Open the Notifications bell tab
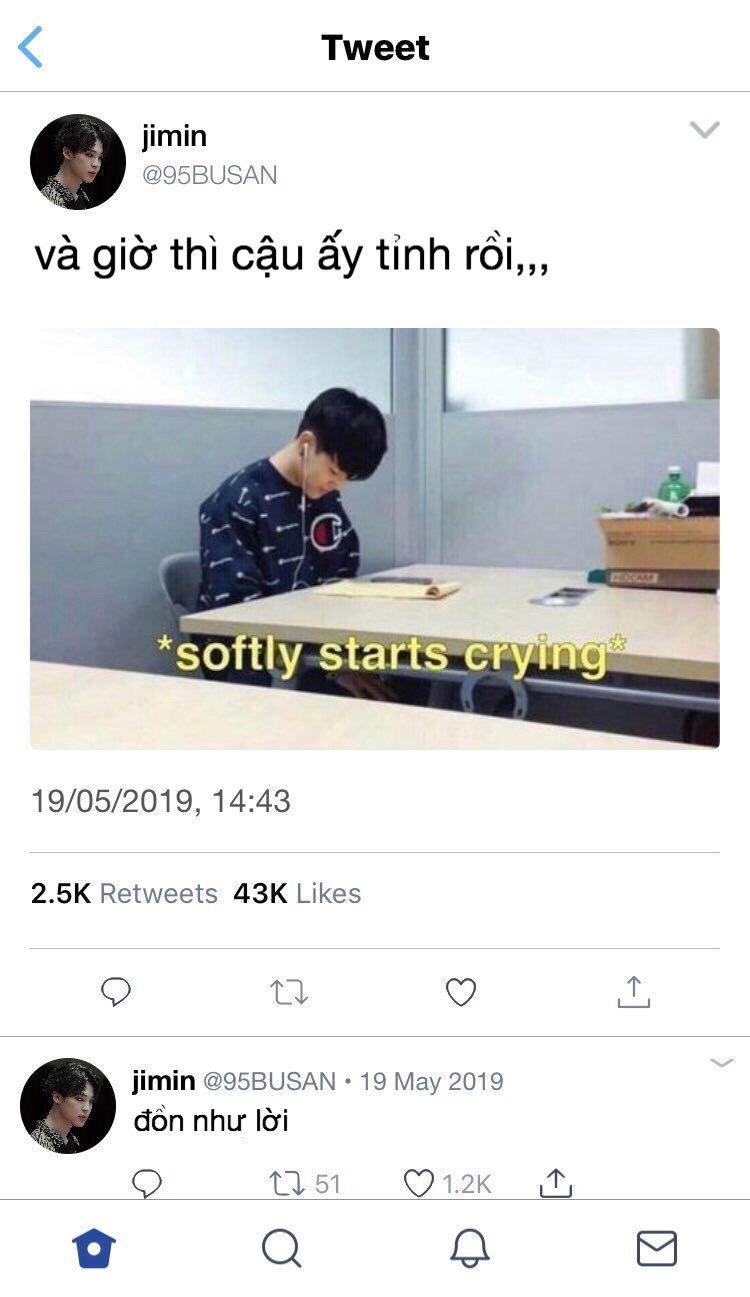The image size is (750, 1297). [469, 1248]
